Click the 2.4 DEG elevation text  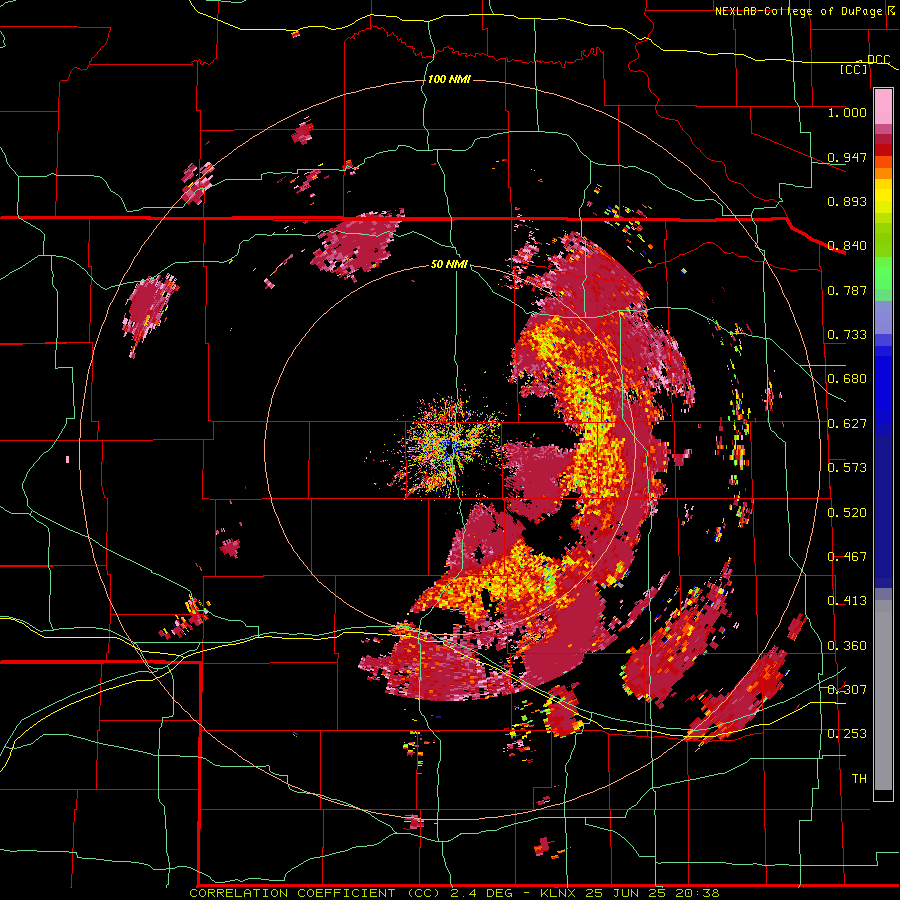tap(481, 893)
